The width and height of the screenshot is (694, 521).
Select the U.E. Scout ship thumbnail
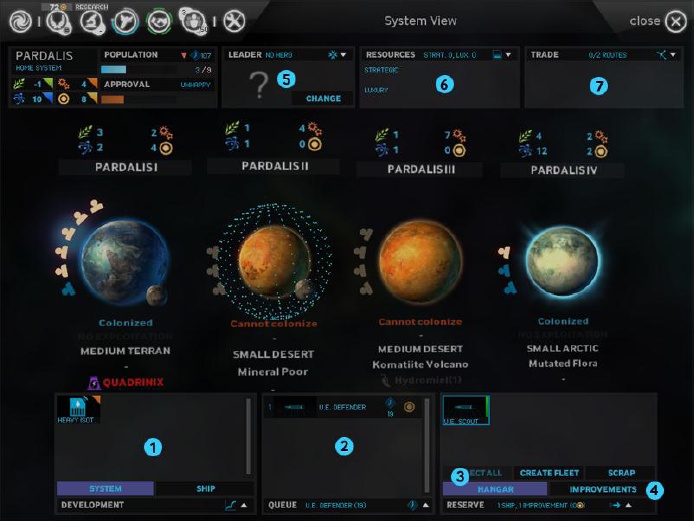(x=466, y=410)
